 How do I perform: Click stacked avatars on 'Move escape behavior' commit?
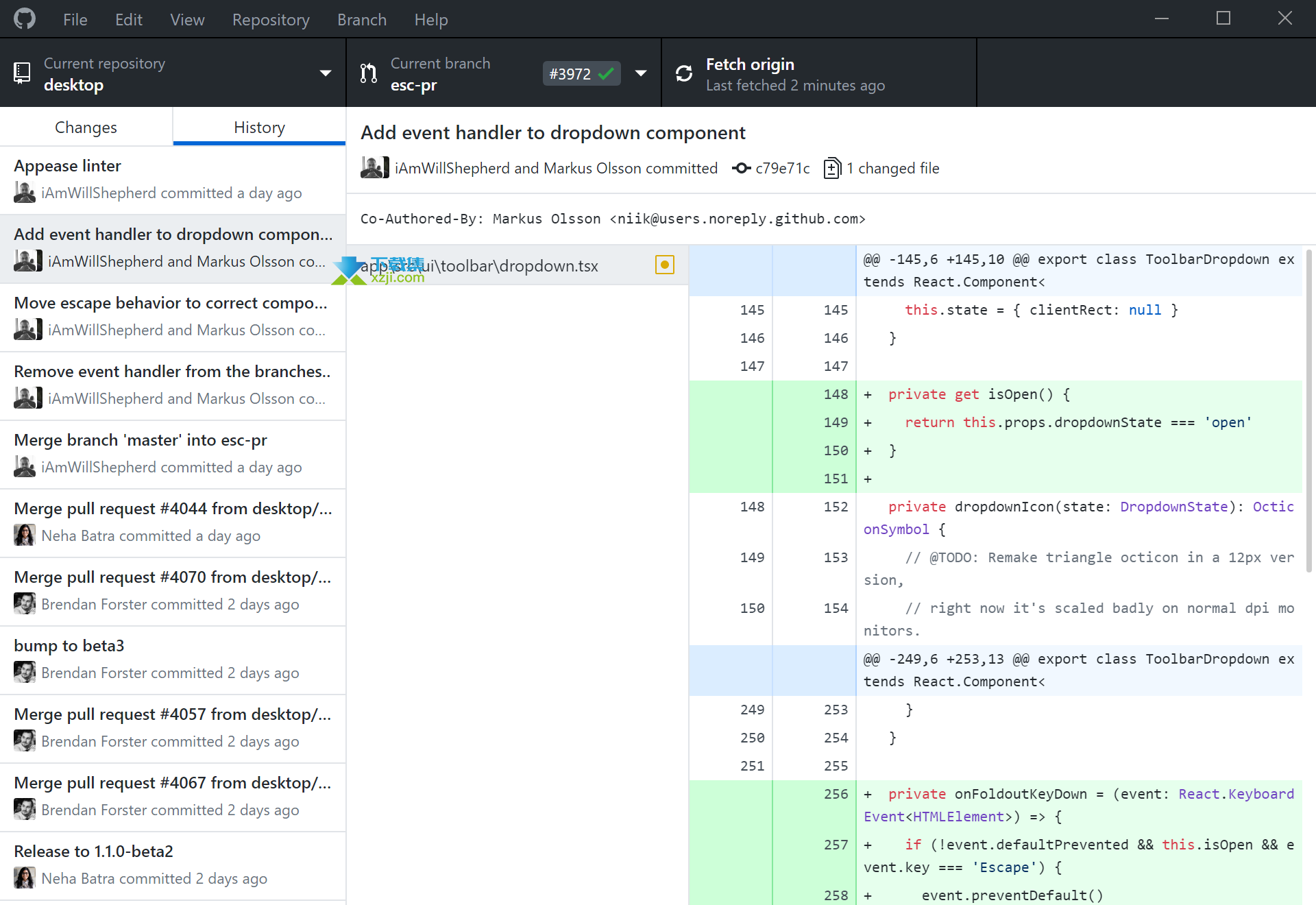pyautogui.click(x=28, y=330)
